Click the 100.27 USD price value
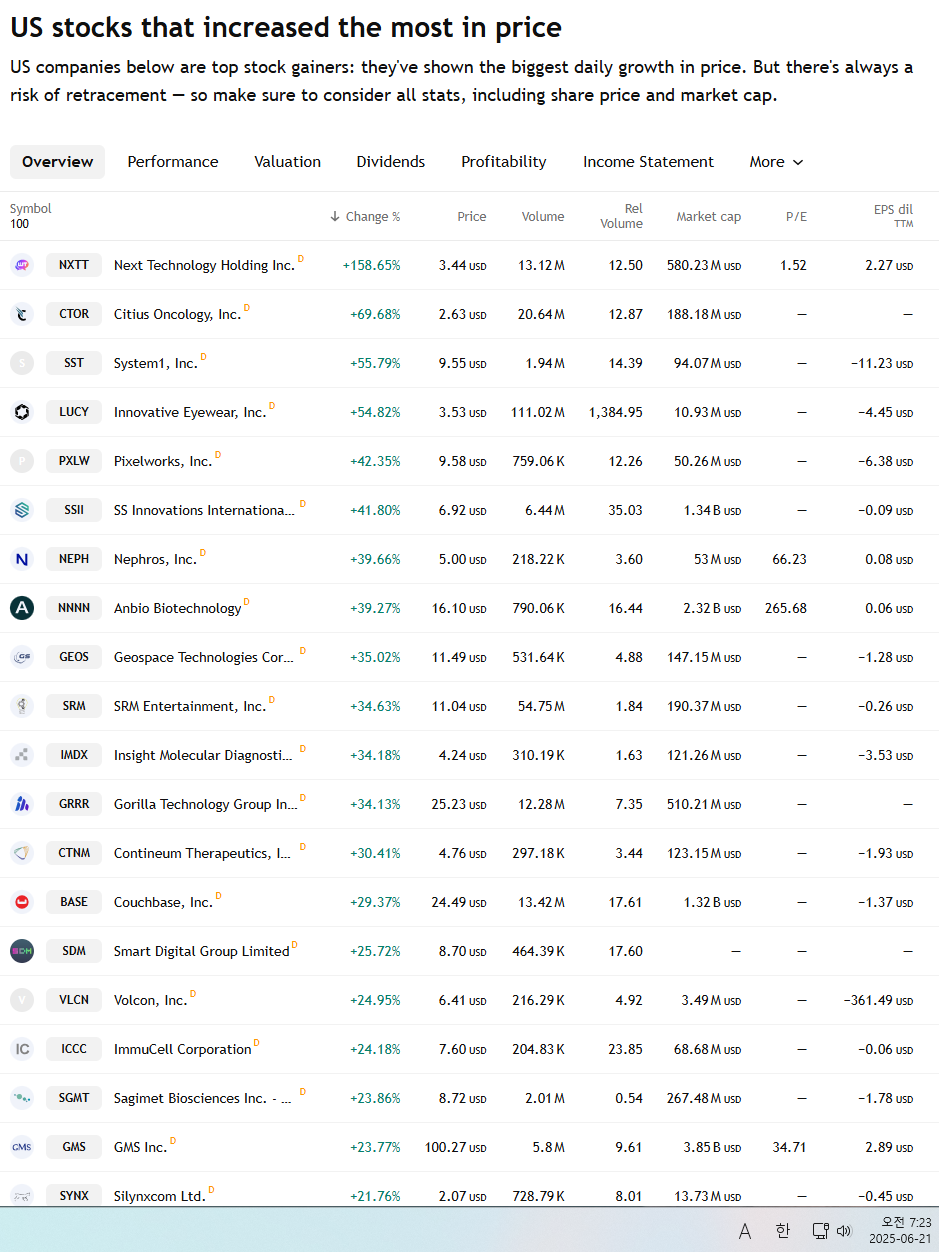This screenshot has height=1252, width=939. [x=455, y=1147]
